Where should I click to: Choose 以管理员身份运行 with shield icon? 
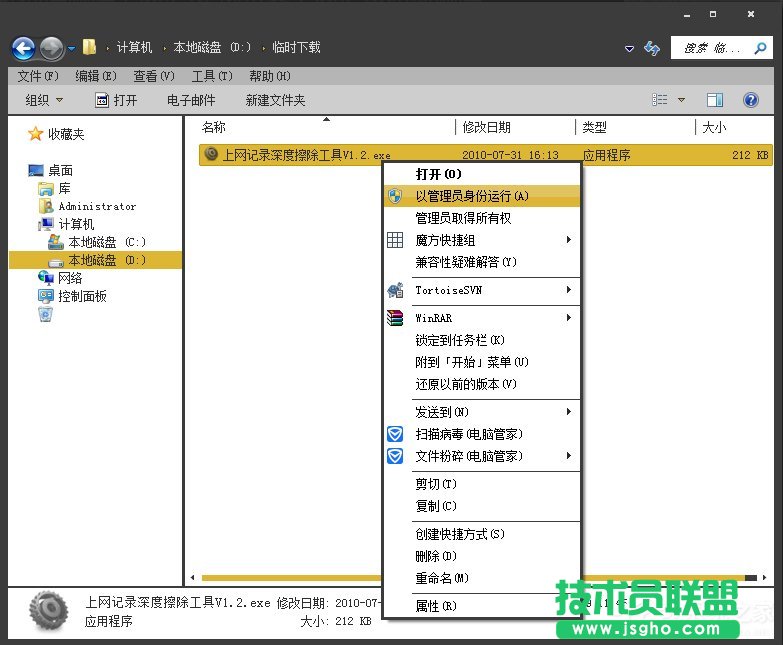471,196
